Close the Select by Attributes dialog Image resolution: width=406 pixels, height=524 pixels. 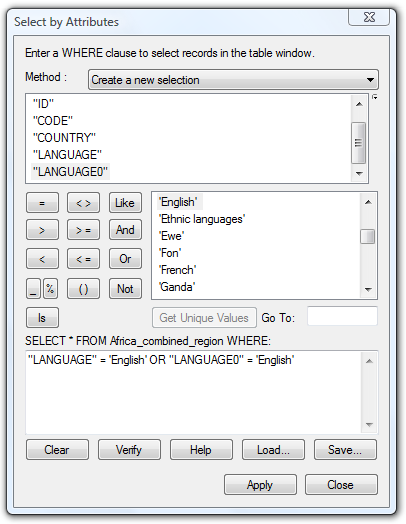pos(341,485)
